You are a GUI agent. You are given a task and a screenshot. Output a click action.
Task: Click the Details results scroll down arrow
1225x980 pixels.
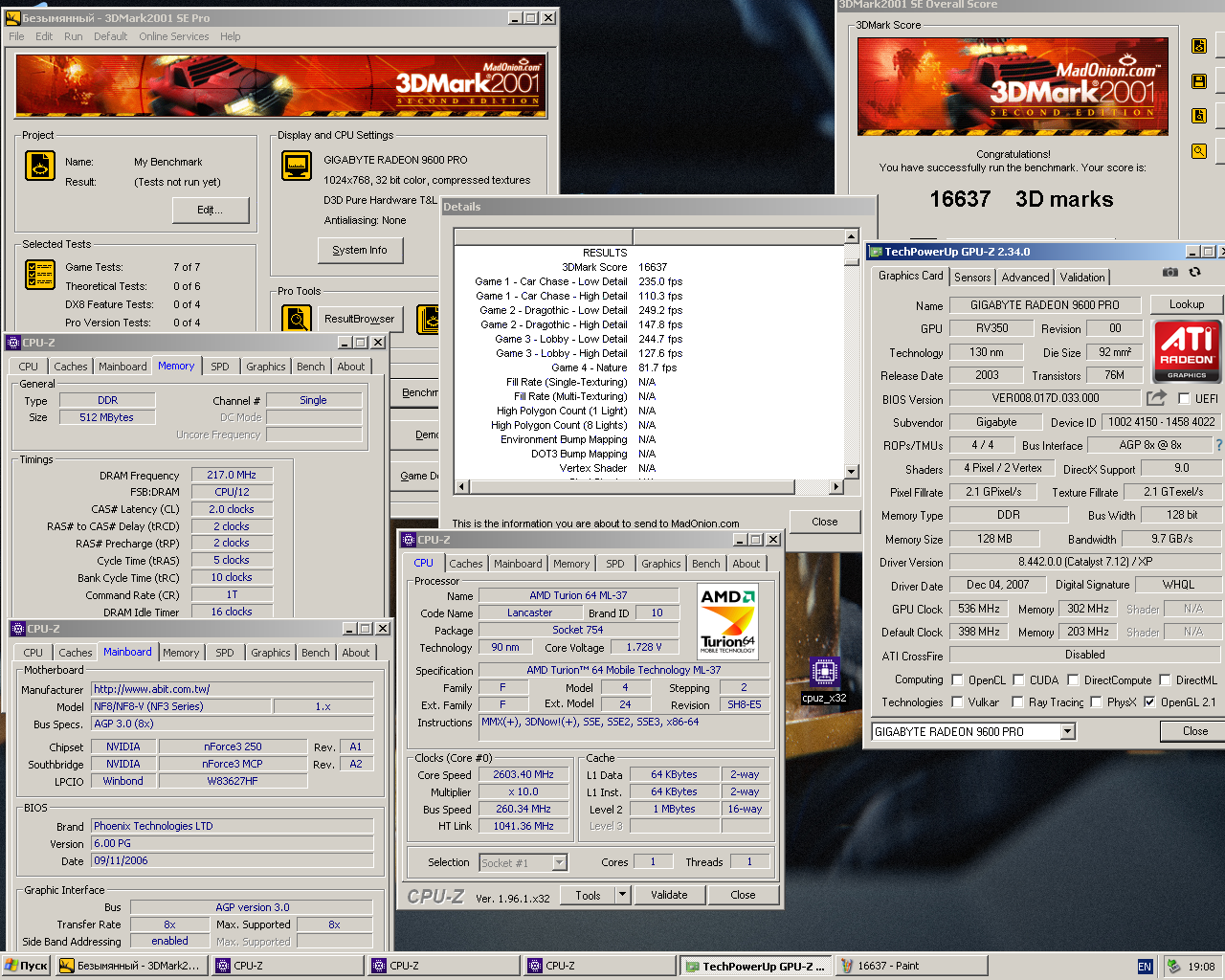pos(852,471)
